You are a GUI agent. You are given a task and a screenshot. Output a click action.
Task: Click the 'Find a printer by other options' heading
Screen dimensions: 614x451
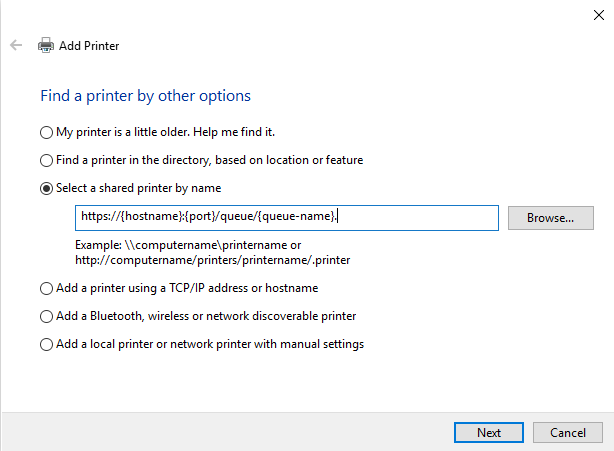pos(145,96)
